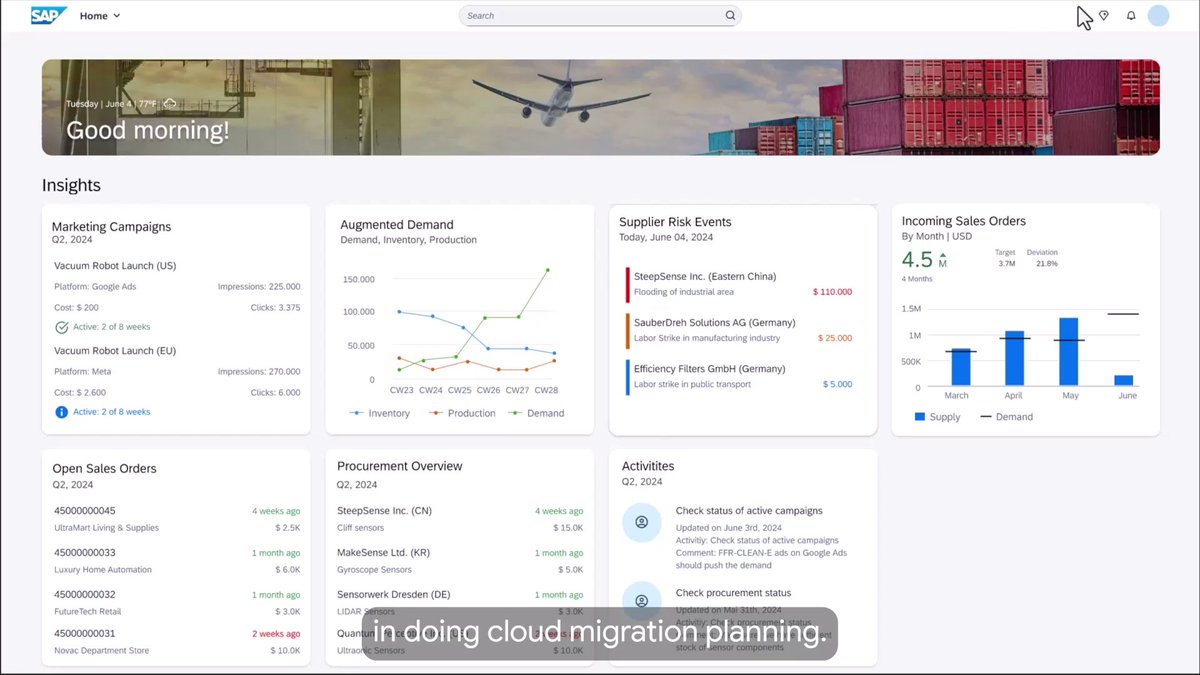Open Procurement Overview card title
The image size is (1200, 675).
(400, 466)
